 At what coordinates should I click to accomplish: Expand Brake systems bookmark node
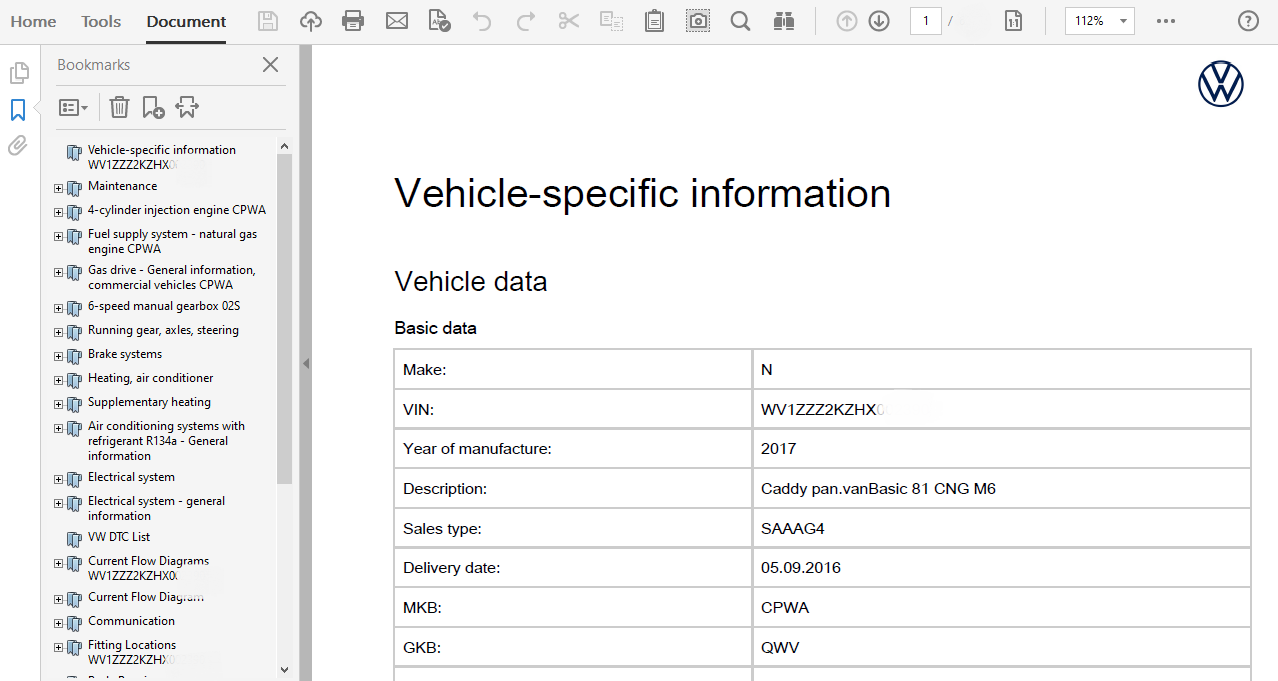[x=59, y=356]
